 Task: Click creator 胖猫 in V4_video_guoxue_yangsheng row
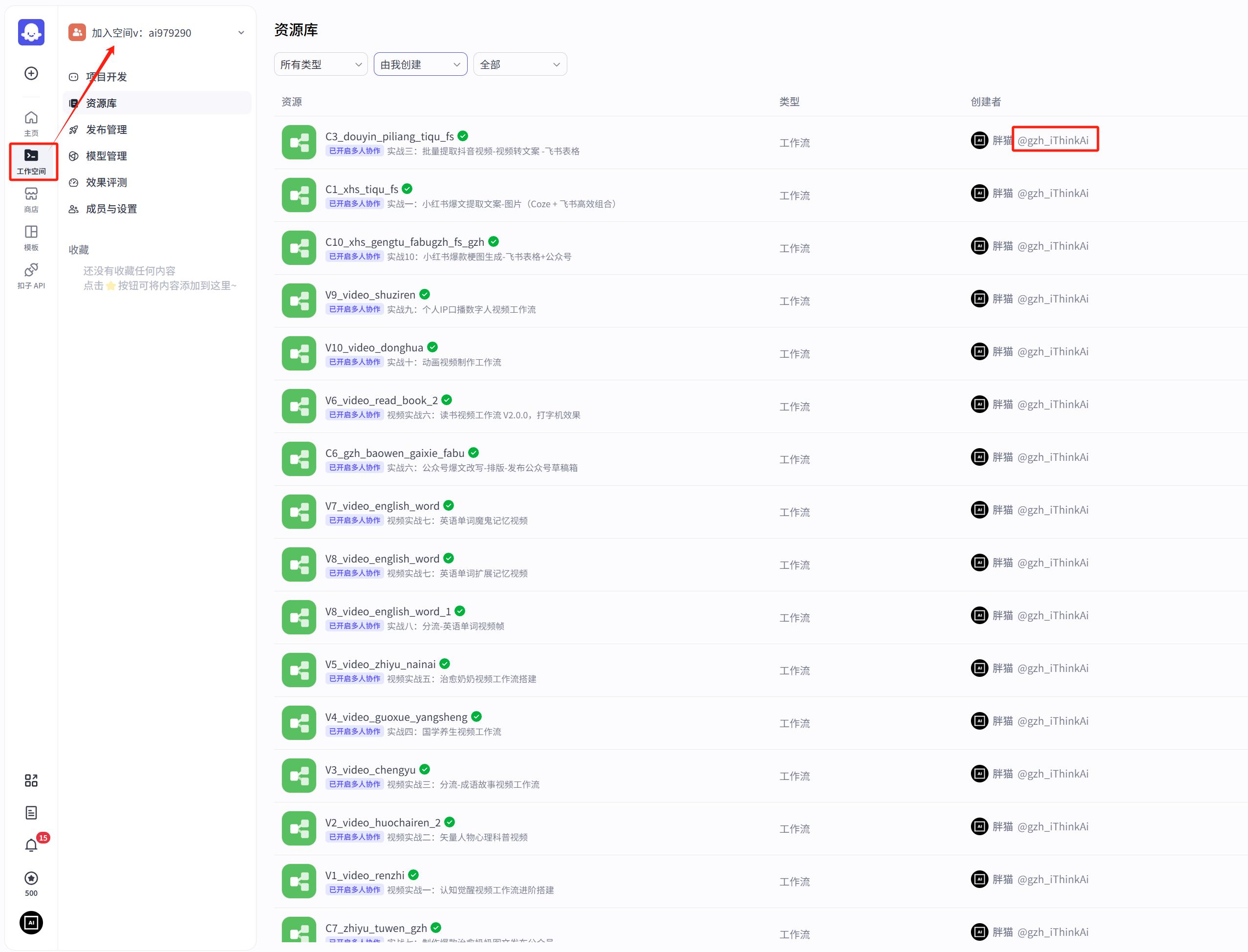[x=1002, y=721]
